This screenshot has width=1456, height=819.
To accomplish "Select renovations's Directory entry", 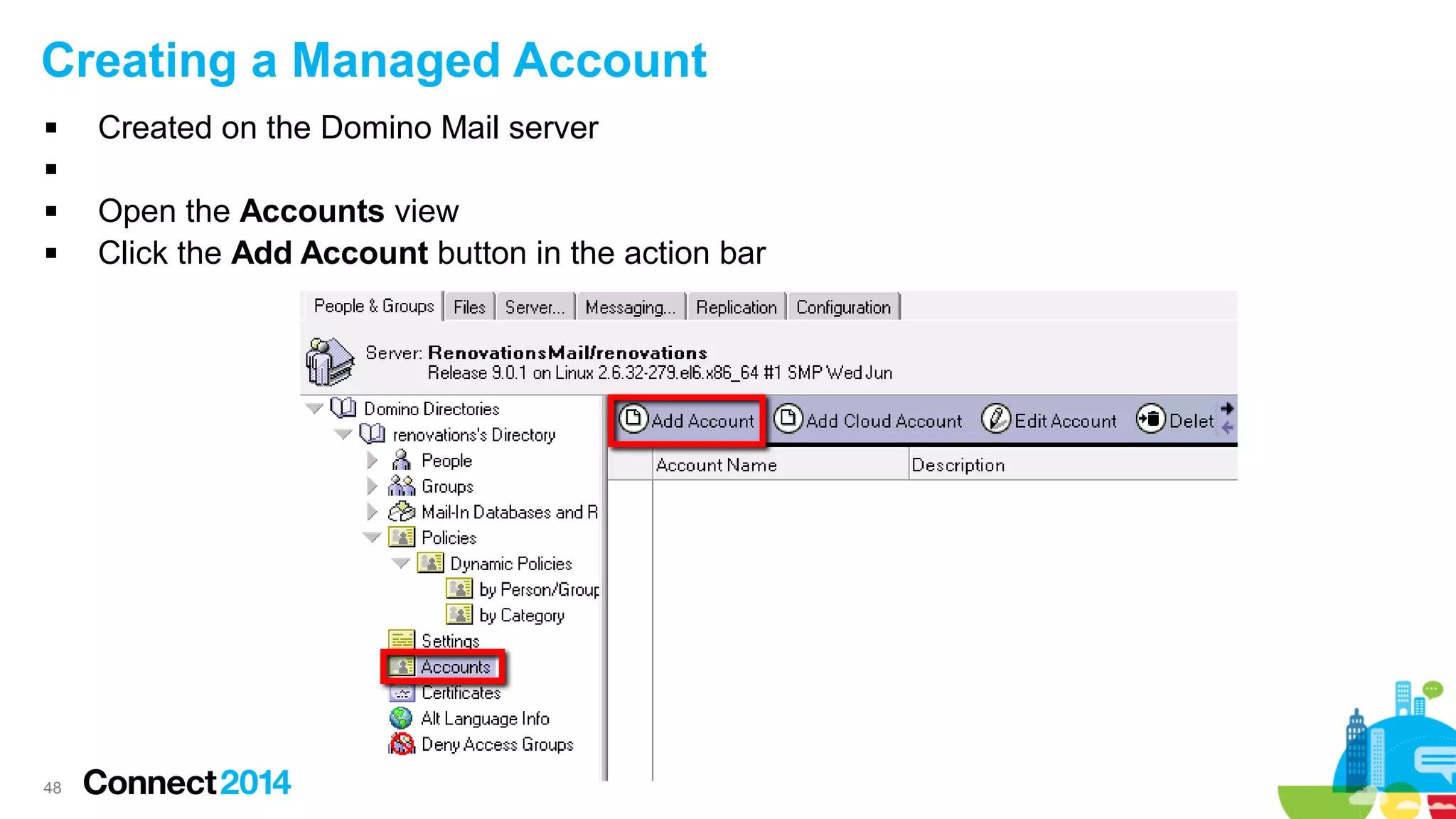I will coord(474,434).
